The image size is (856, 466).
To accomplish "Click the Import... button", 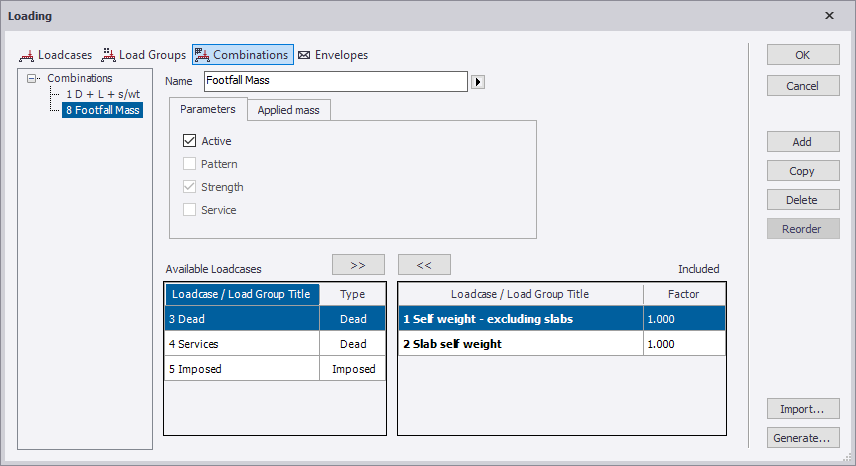I will pyautogui.click(x=802, y=409).
